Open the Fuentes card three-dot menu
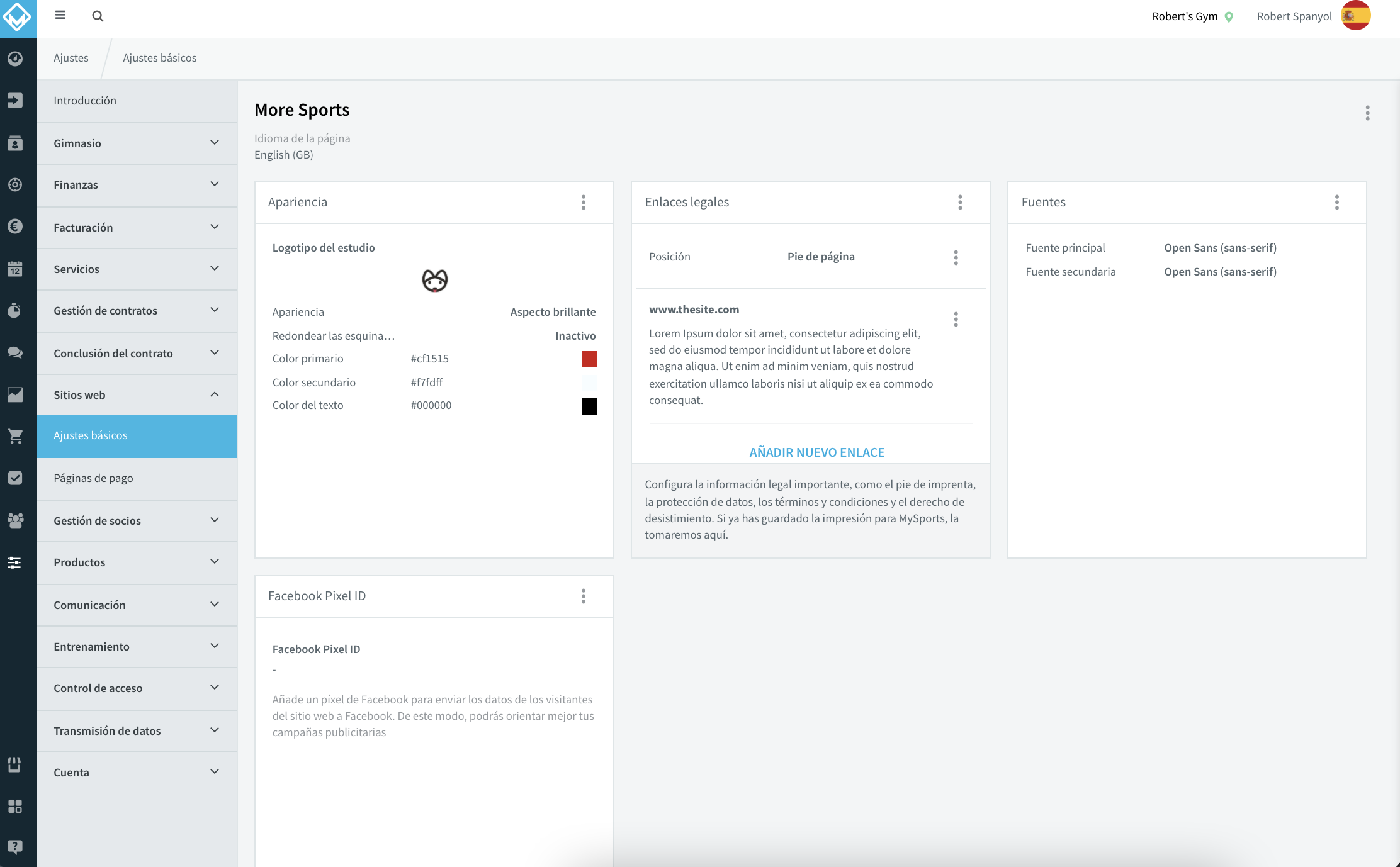Screen dimensions: 1400x867 pyautogui.click(x=1337, y=202)
